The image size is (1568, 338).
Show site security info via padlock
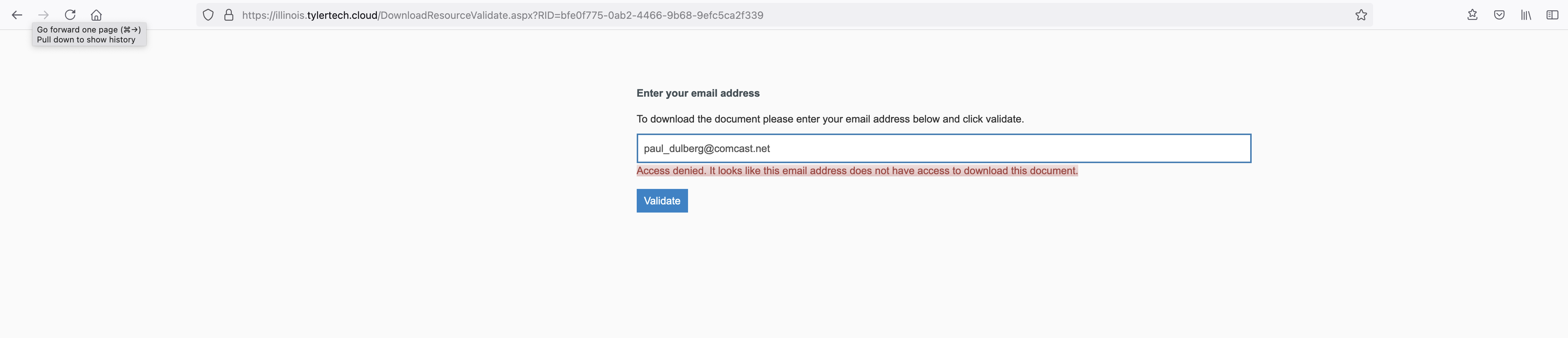click(x=229, y=15)
